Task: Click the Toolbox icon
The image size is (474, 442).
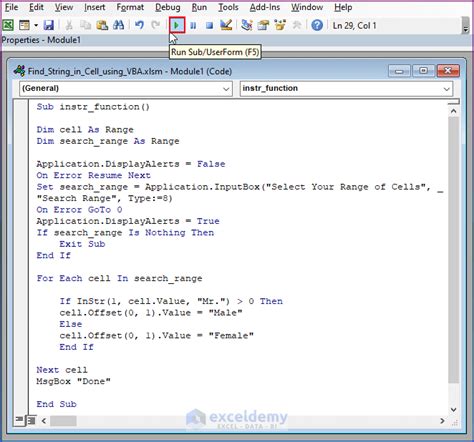Action: click(297, 25)
